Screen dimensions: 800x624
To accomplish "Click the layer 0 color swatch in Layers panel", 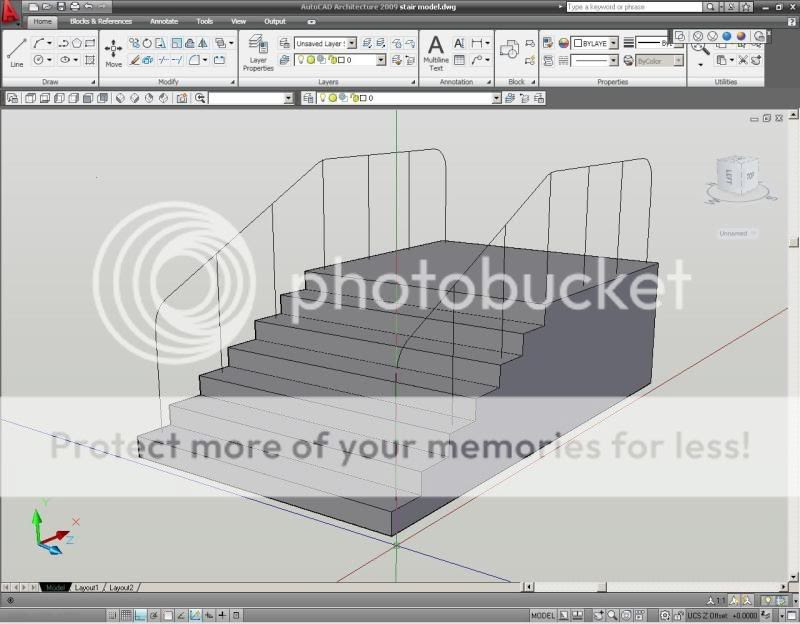I will [341, 60].
